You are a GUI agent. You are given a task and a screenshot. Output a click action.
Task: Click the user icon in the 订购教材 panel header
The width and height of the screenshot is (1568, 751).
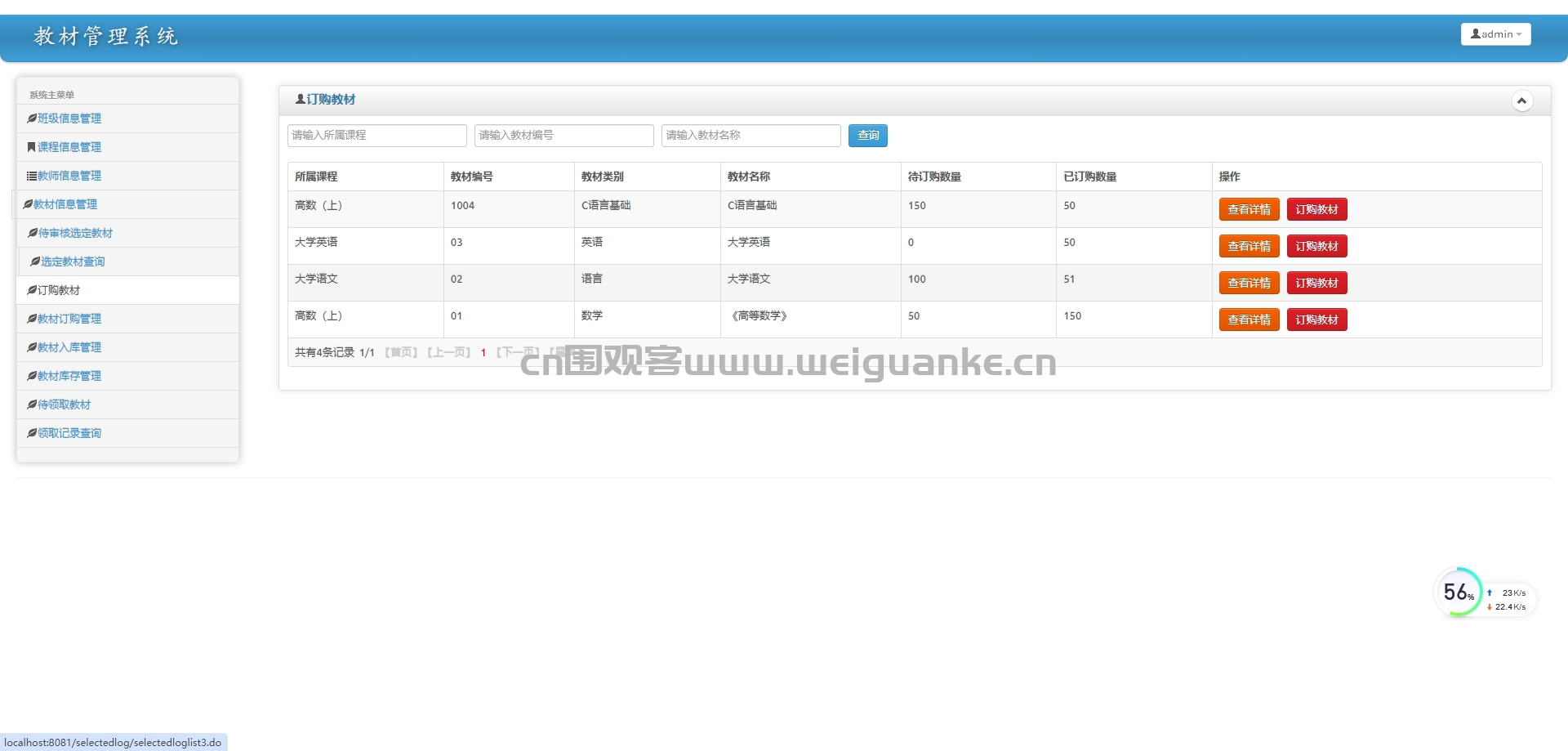pyautogui.click(x=300, y=99)
